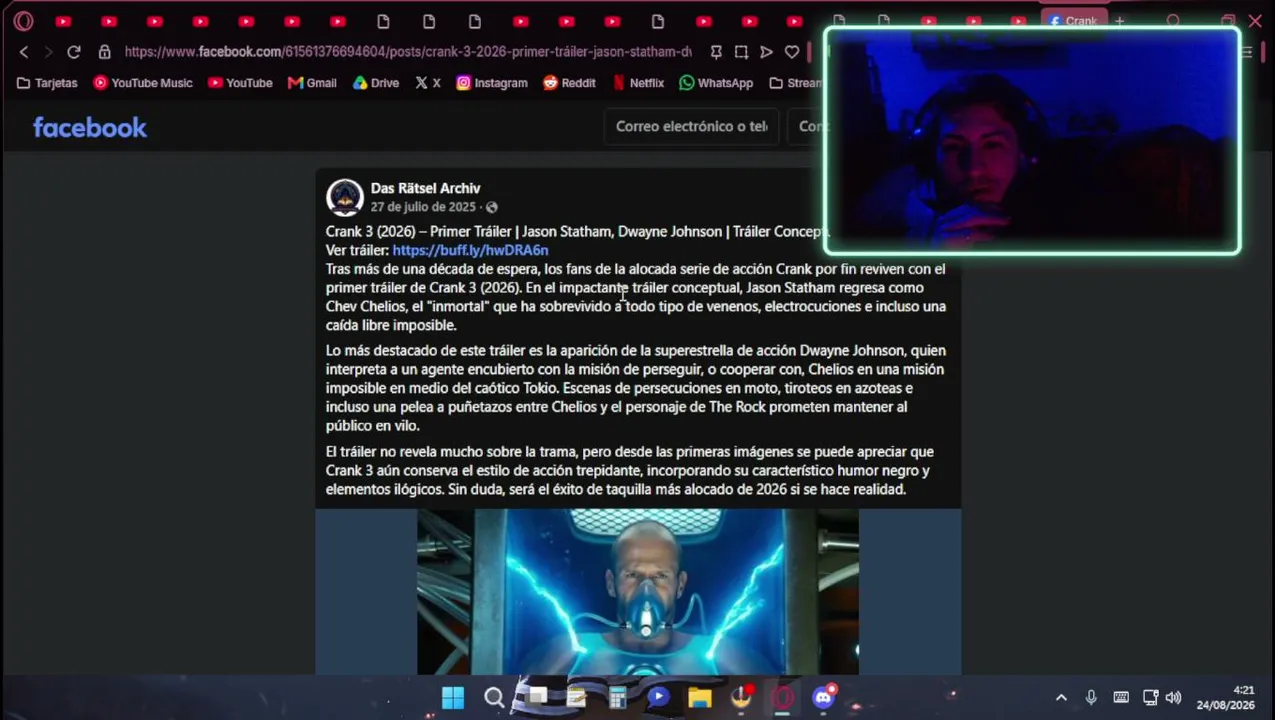Open the YouTube Music bookmark

(142, 83)
